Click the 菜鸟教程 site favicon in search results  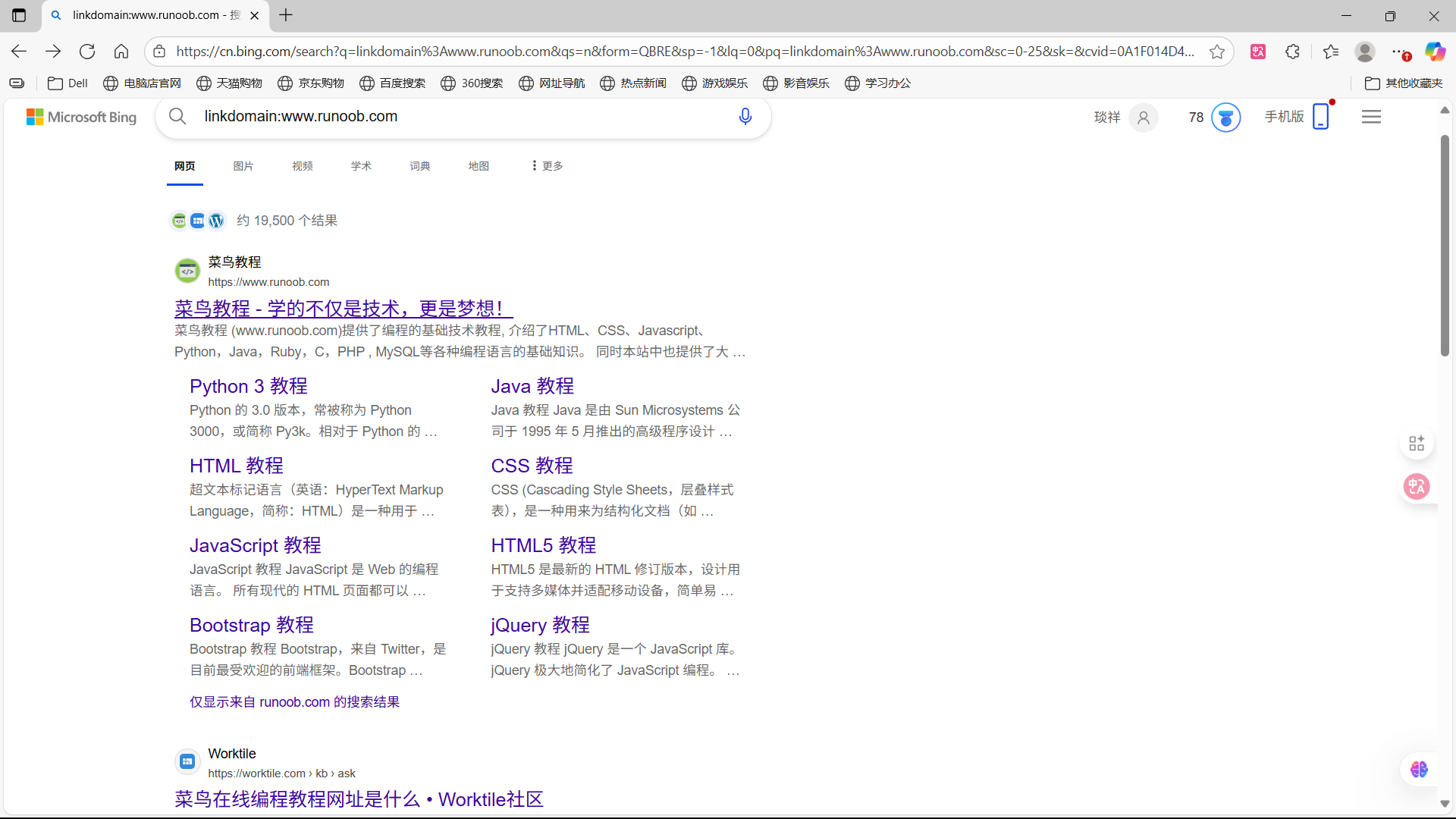click(x=187, y=270)
